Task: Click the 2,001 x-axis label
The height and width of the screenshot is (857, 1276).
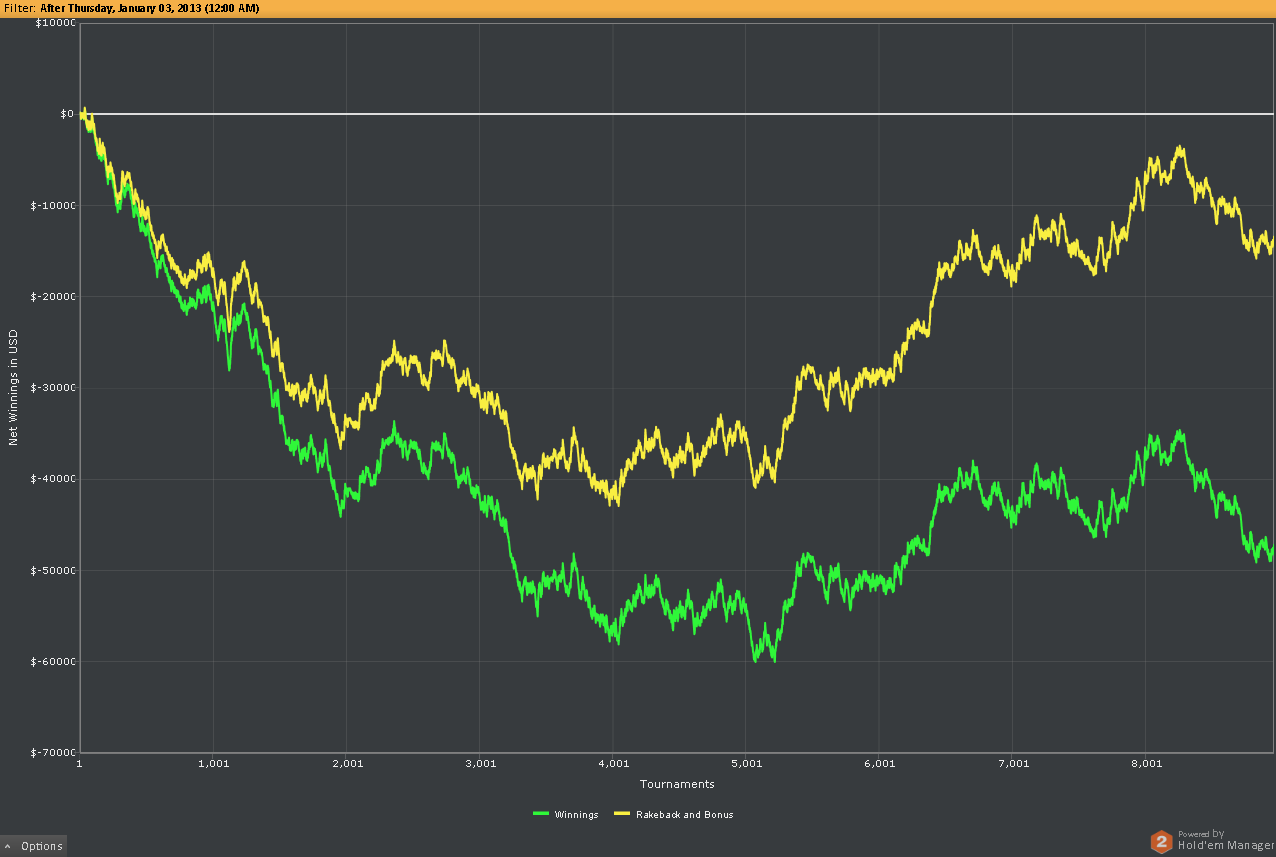Action: pos(347,763)
